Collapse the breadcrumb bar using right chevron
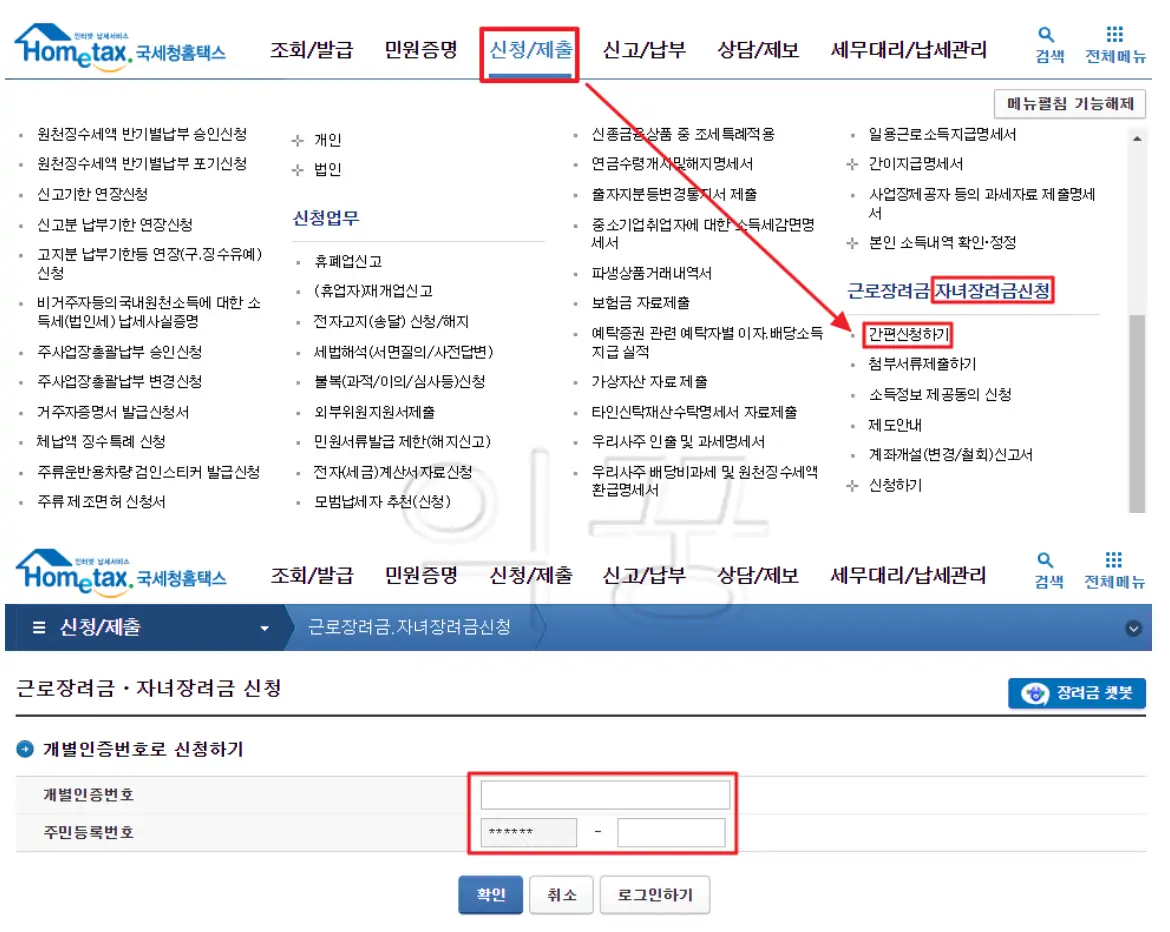1170x932 pixels. click(1134, 627)
